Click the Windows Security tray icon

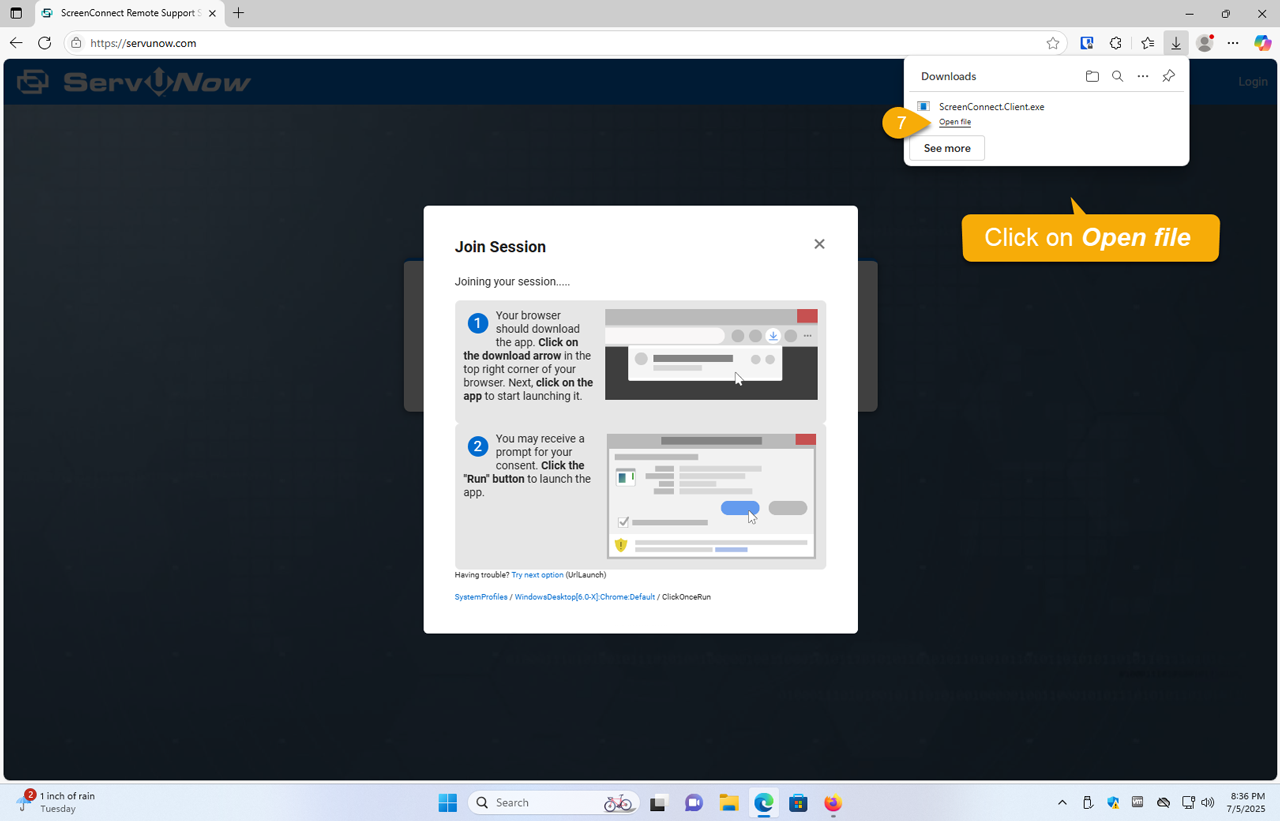click(1113, 803)
